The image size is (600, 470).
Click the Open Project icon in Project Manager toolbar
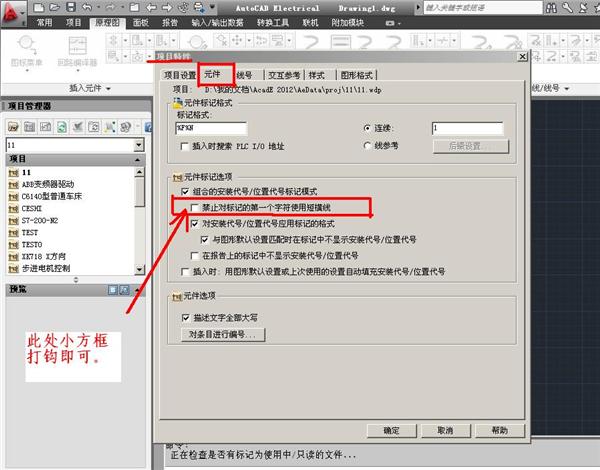pyautogui.click(x=13, y=127)
